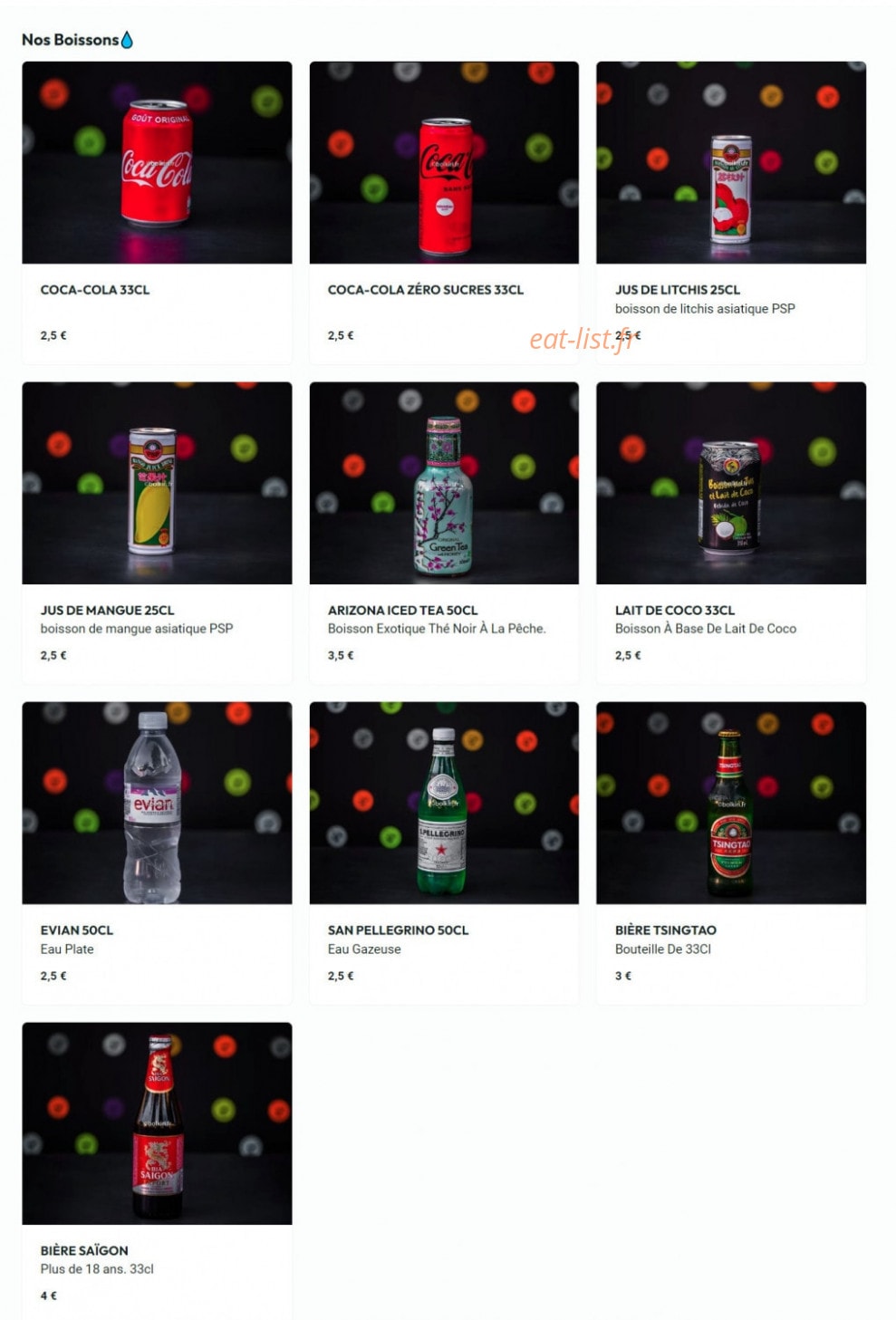Click the Jus de Mangue can image
The image size is (896, 1320).
click(157, 483)
